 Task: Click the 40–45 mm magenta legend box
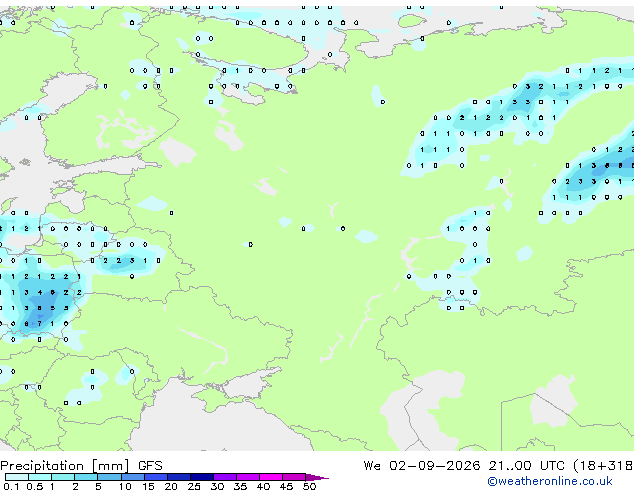pos(271,477)
